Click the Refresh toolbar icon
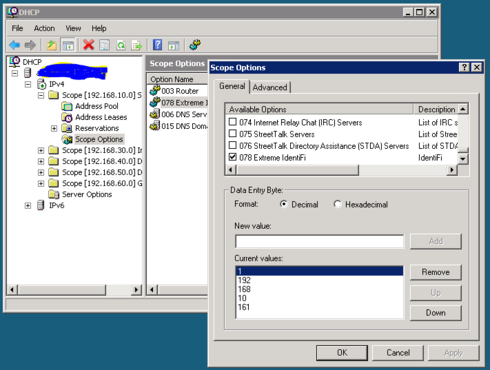The width and height of the screenshot is (490, 370). (121, 45)
